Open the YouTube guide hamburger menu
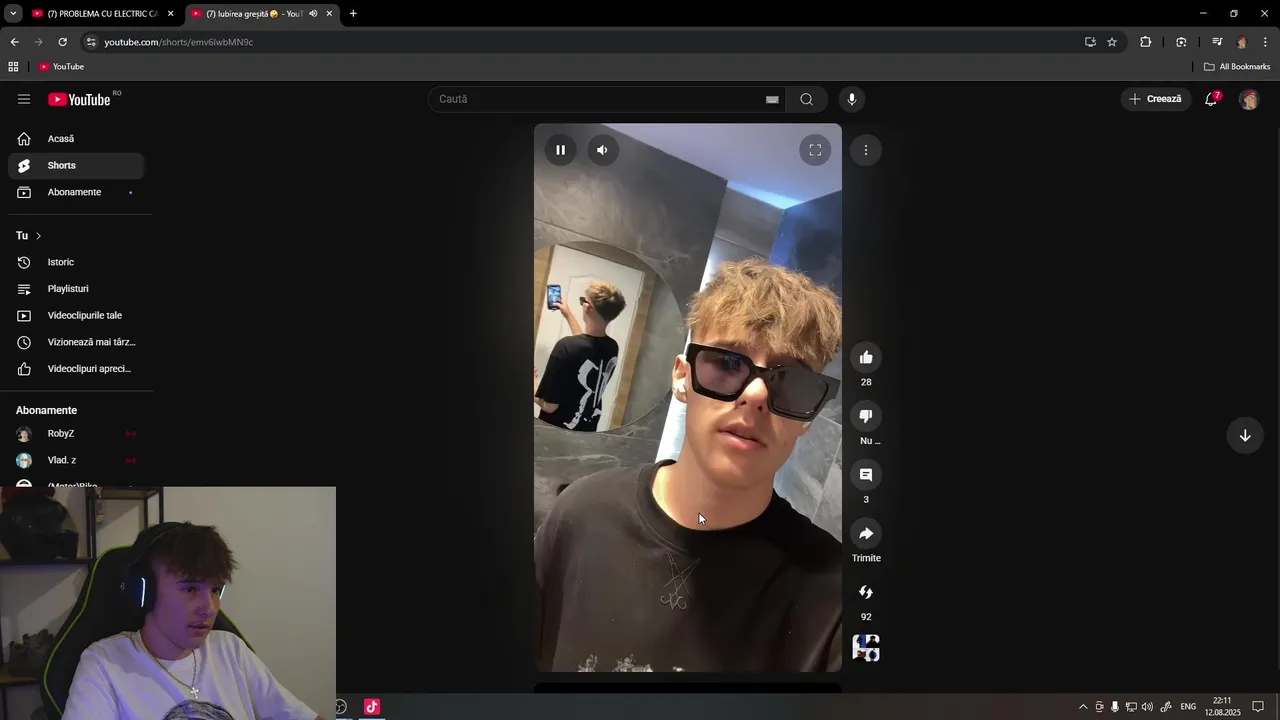The height and width of the screenshot is (720, 1280). click(24, 99)
